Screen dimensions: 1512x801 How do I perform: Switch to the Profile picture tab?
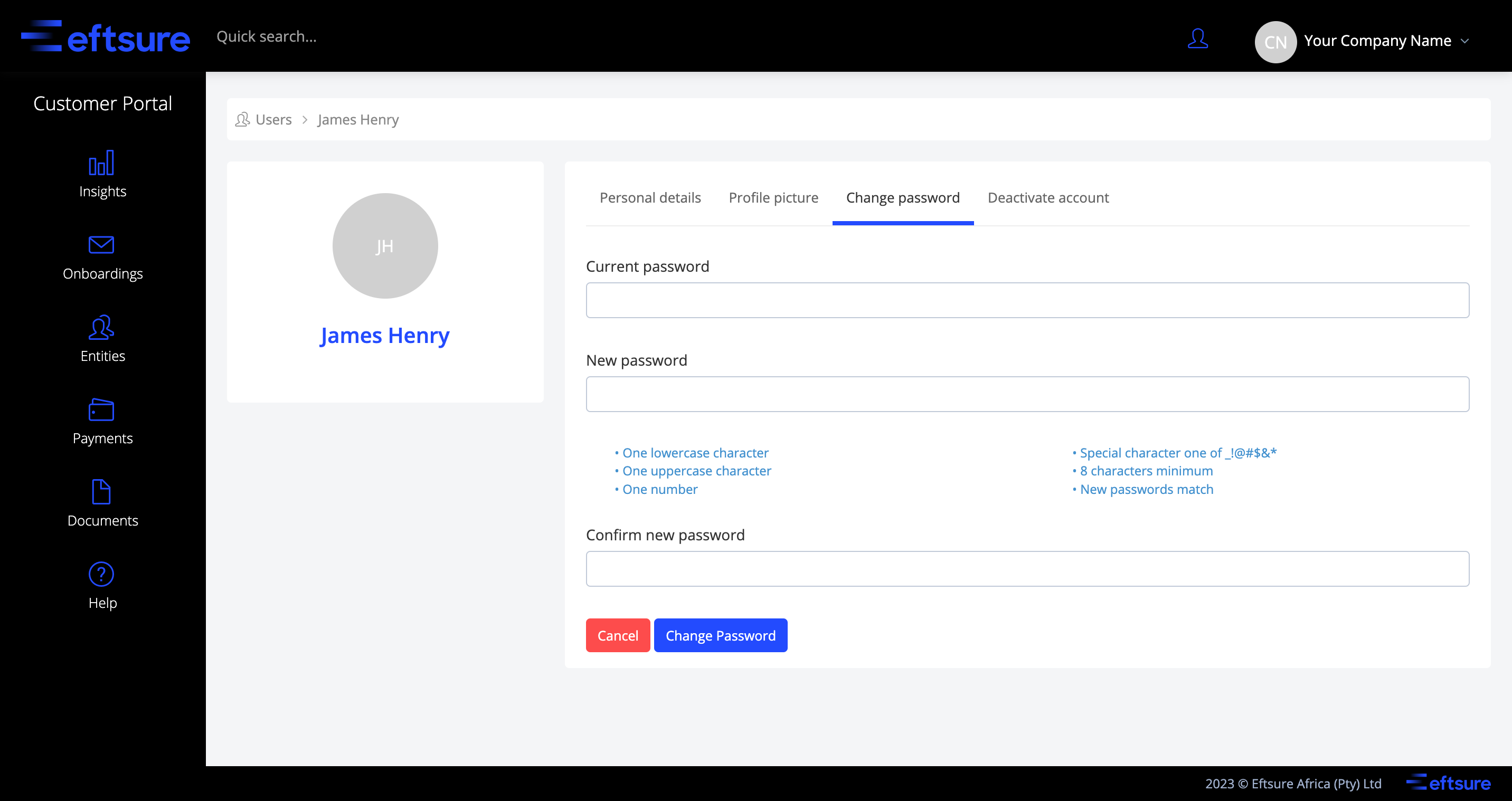pos(773,198)
